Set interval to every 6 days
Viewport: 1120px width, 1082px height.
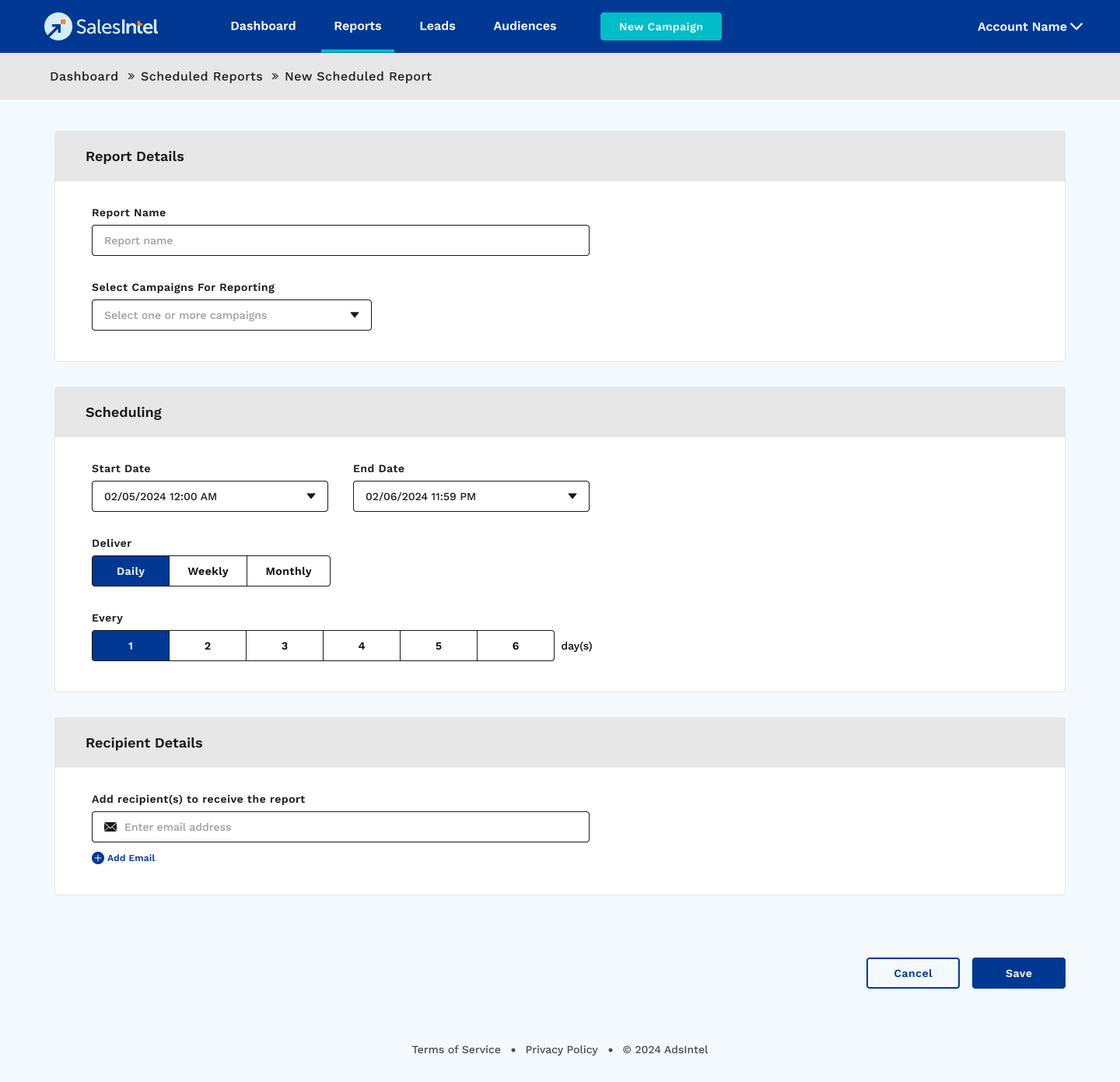coord(516,646)
